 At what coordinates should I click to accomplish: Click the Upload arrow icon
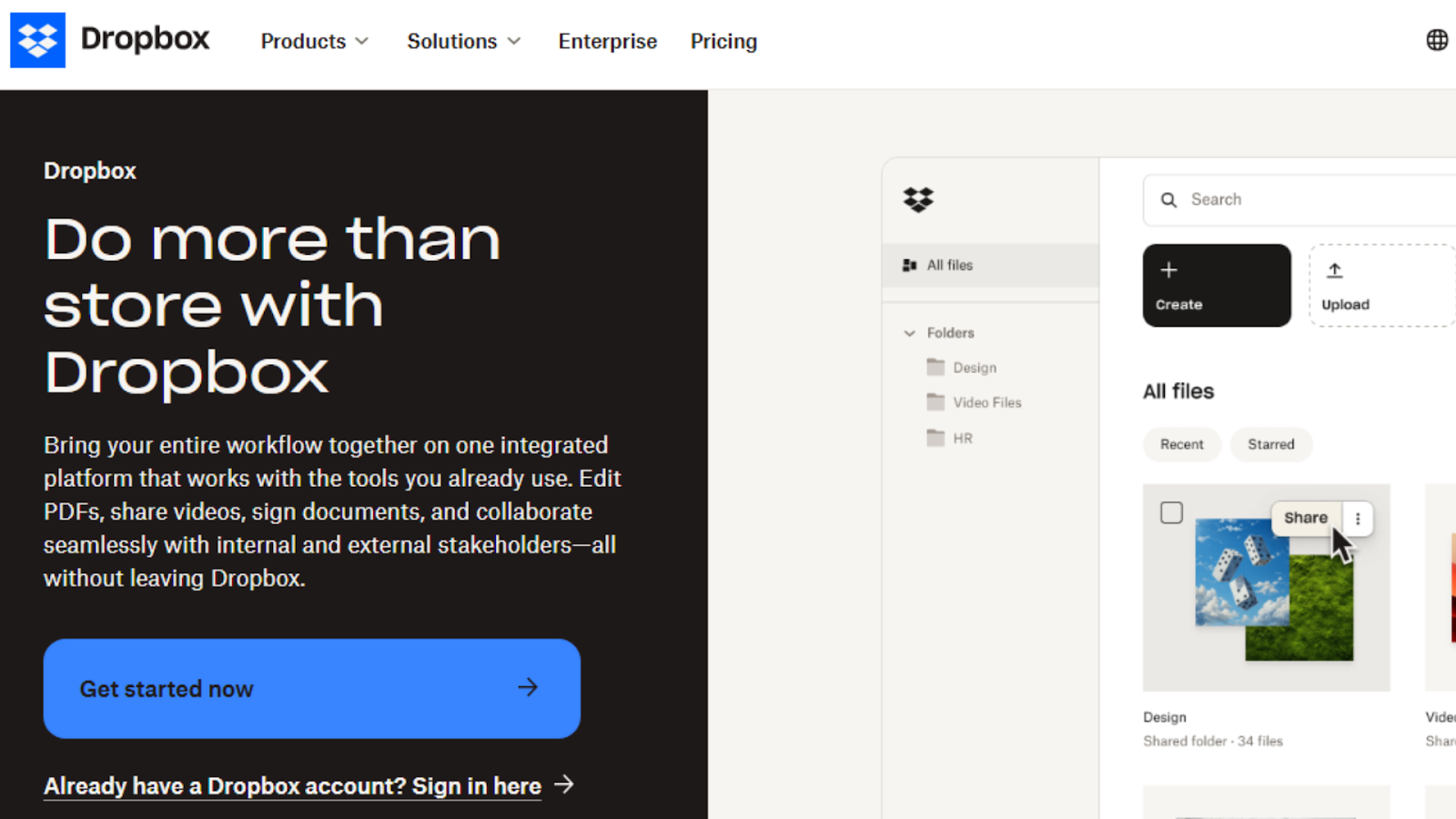point(1336,269)
